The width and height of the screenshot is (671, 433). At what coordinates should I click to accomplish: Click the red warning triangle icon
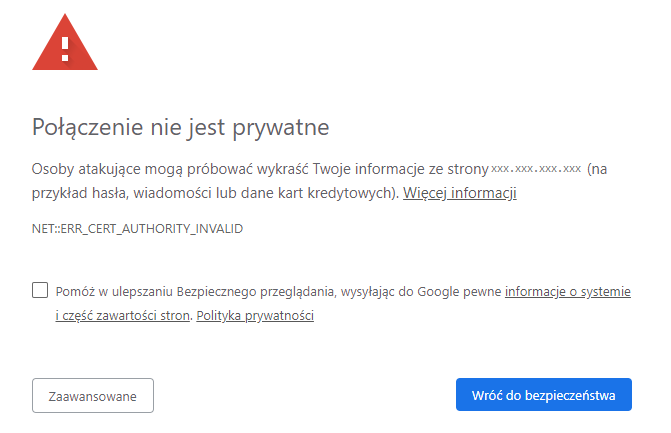(x=65, y=46)
